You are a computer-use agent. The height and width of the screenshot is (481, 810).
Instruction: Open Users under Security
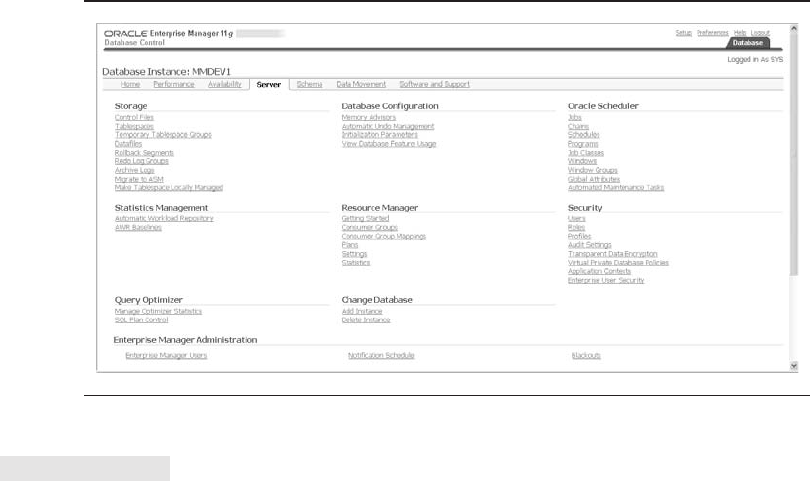point(577,218)
